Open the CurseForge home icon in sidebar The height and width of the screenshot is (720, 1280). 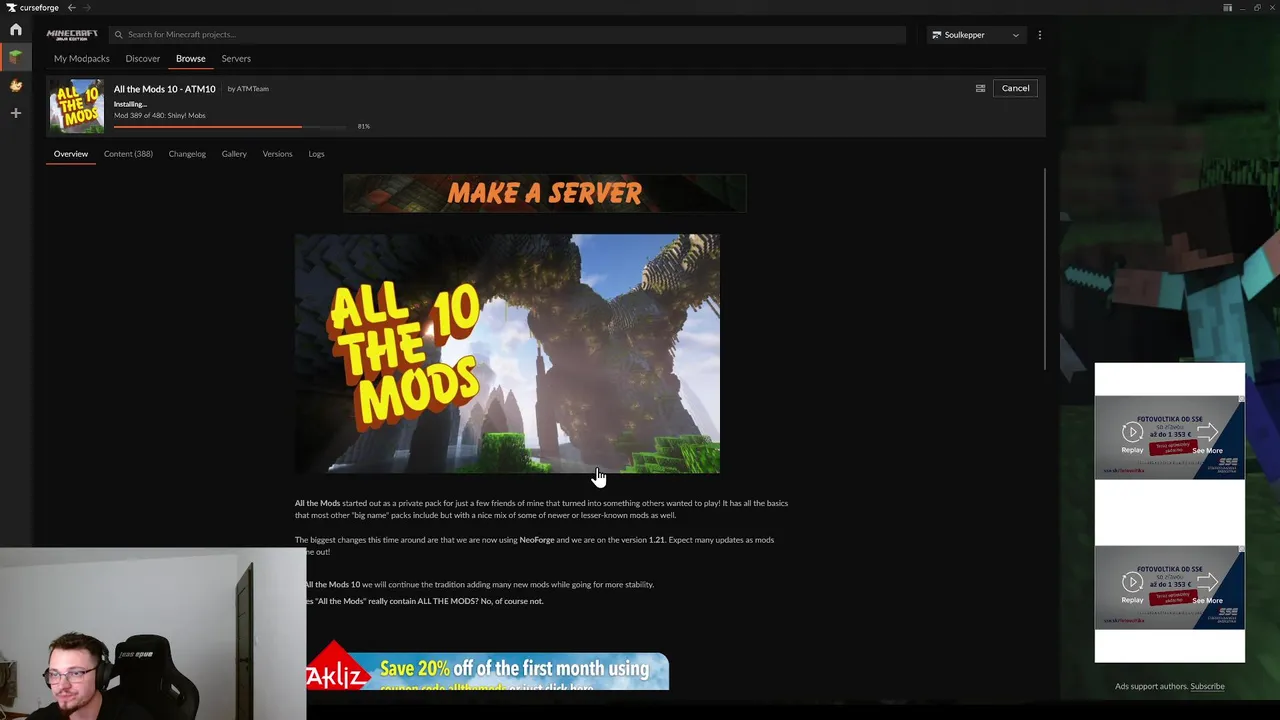pos(15,30)
